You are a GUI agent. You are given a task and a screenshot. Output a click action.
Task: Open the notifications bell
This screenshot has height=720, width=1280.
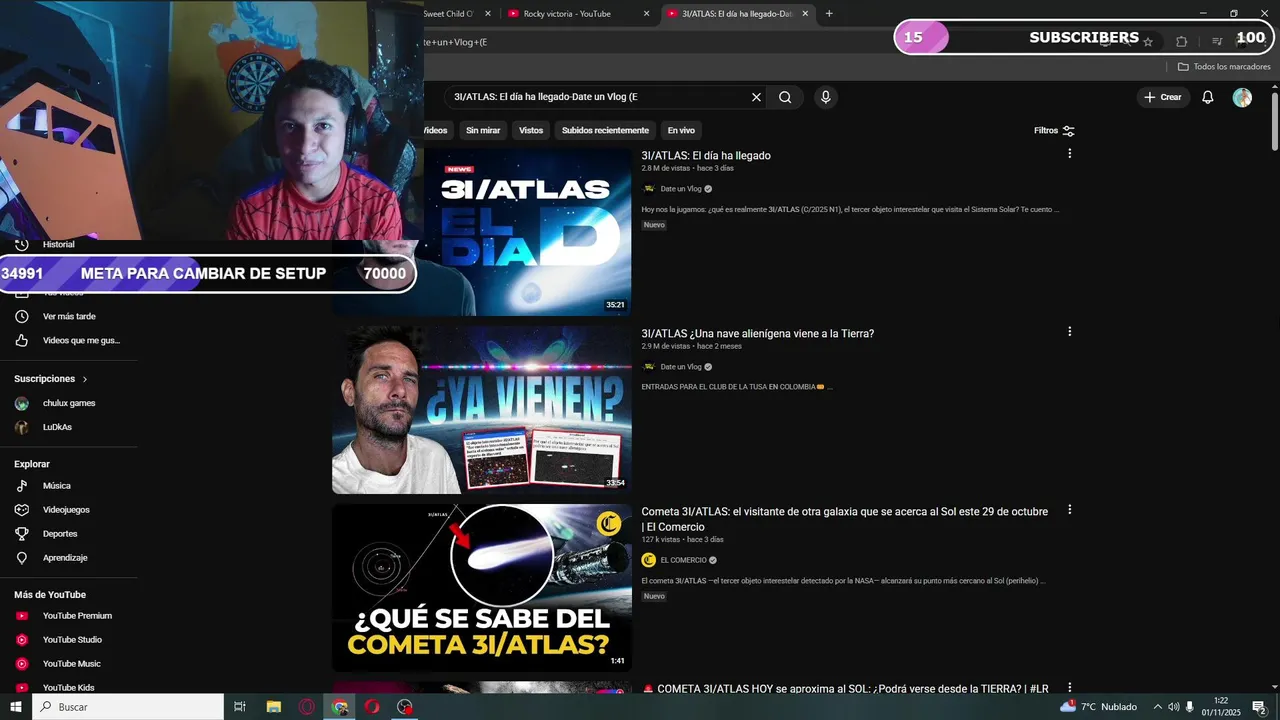(x=1208, y=97)
